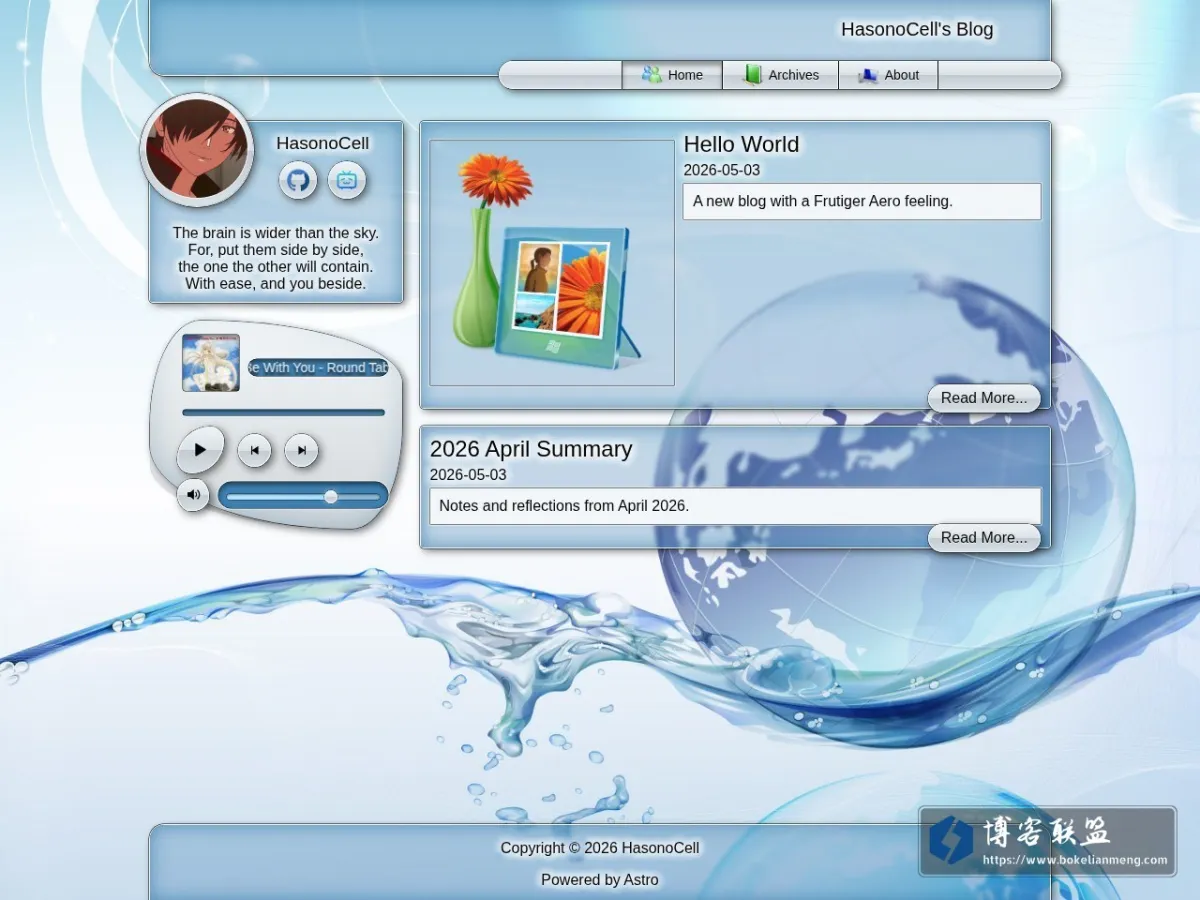Click the HasonoCell's Blog site title
The width and height of the screenshot is (1200, 900).
917,30
